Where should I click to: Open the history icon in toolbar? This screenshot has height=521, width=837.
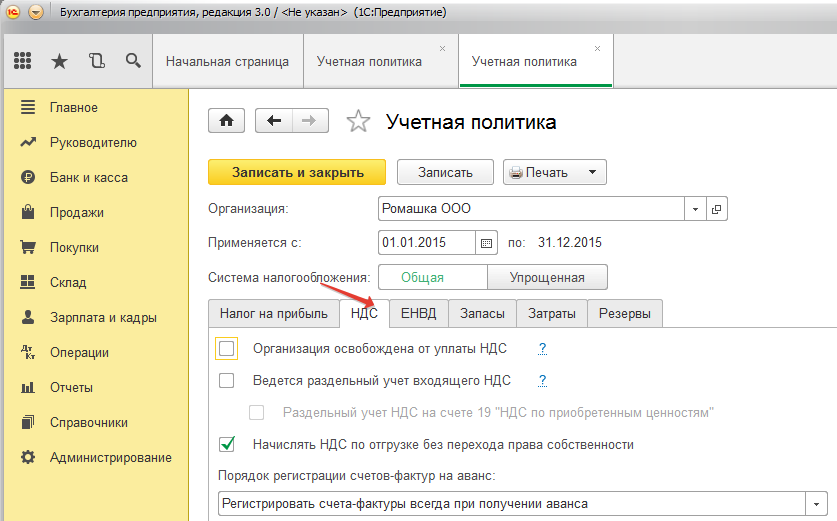point(96,61)
